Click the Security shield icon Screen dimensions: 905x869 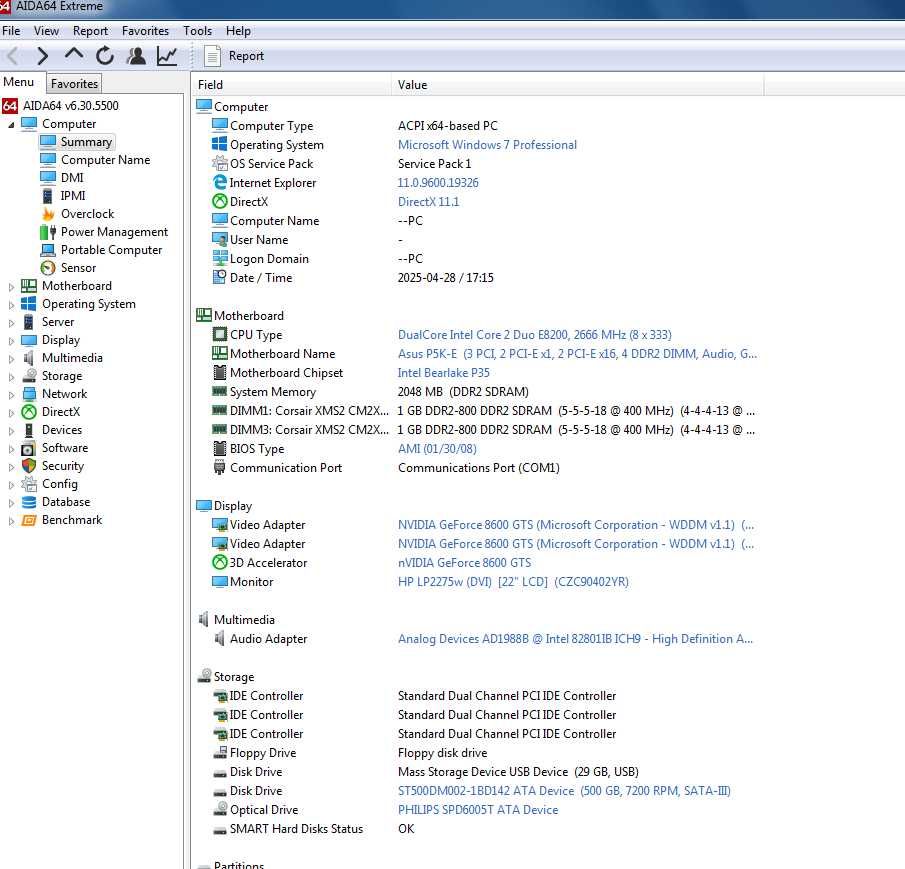[x=29, y=466]
